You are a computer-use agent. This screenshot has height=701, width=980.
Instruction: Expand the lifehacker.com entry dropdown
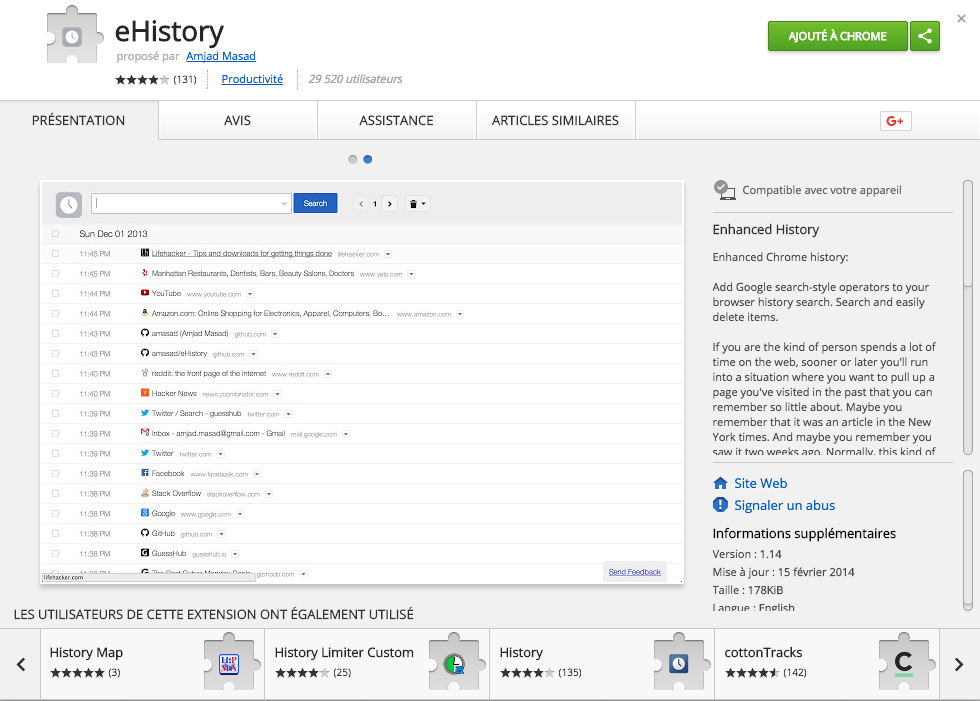pos(388,254)
